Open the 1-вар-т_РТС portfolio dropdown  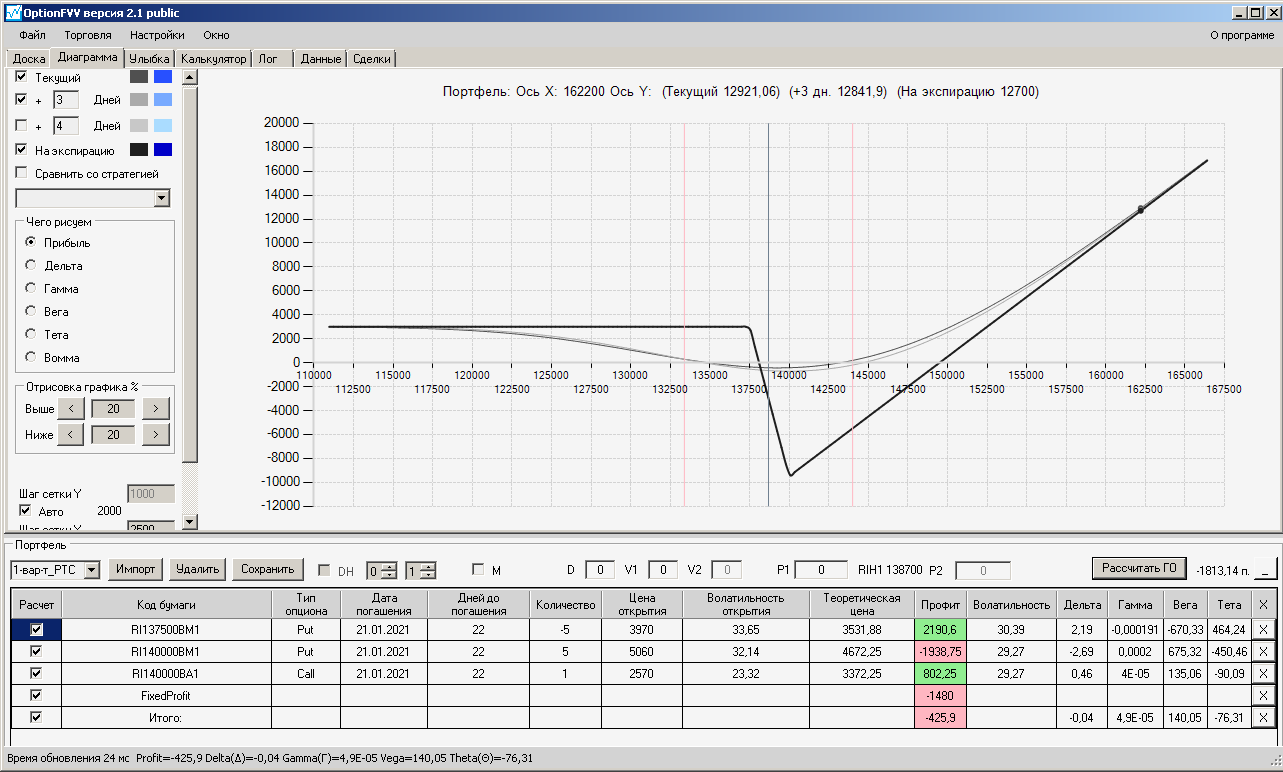[x=92, y=570]
